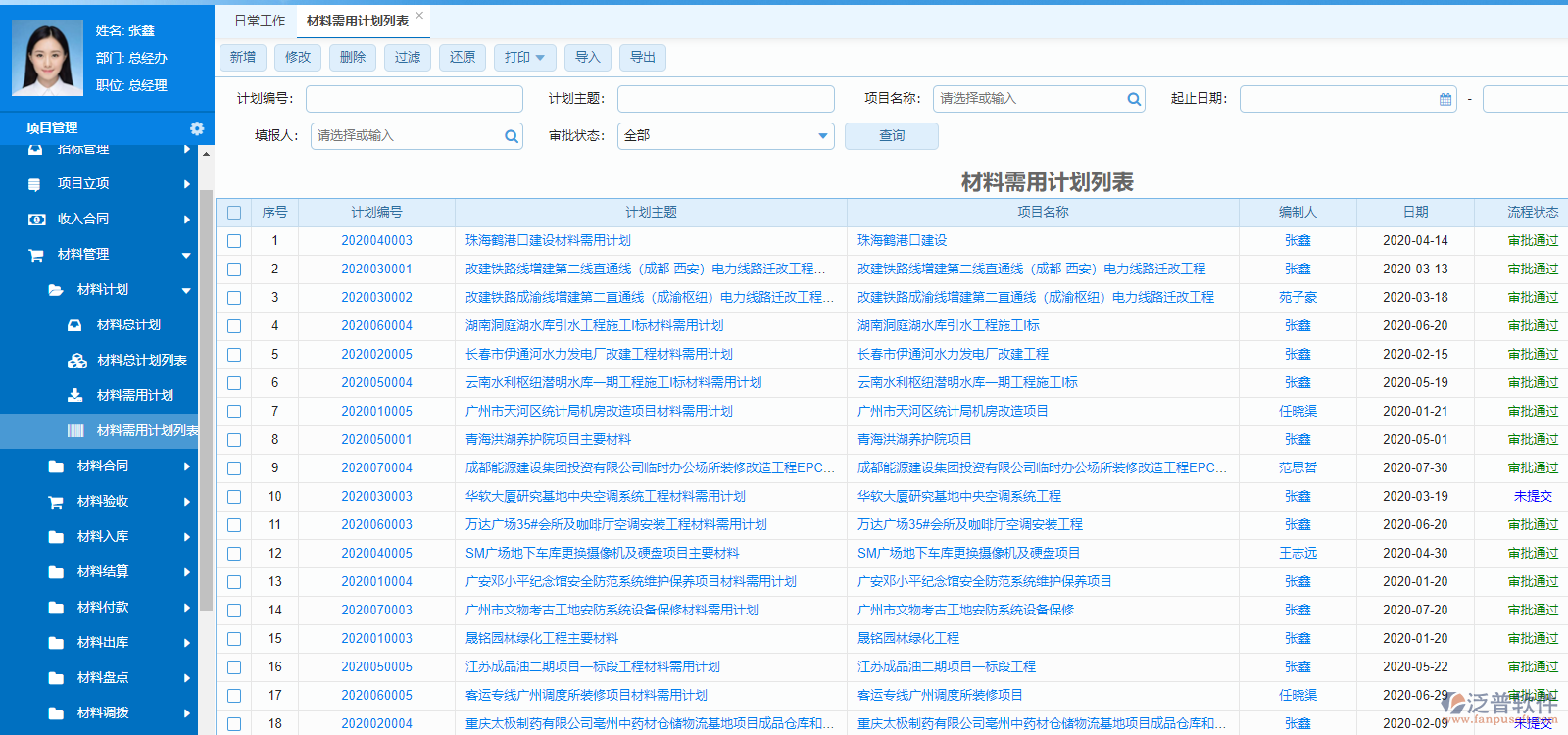This screenshot has width=1568, height=735.
Task: Click the shopping cart icon for 材料管理
Action: [x=36, y=255]
